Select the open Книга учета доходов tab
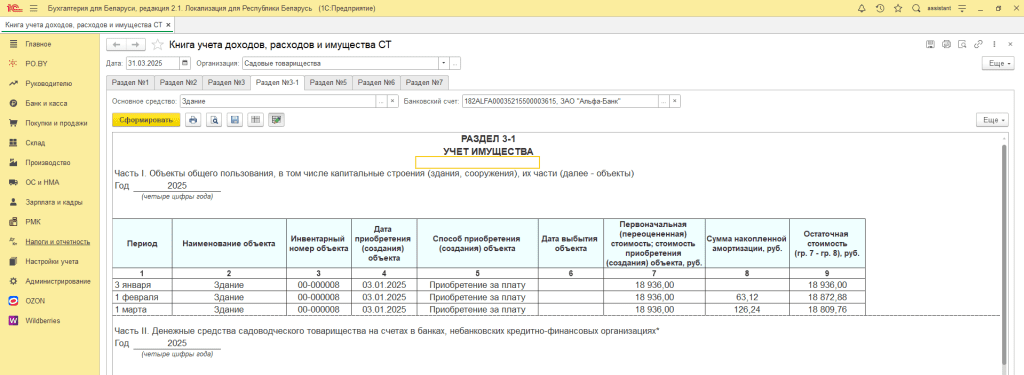The height and width of the screenshot is (375, 1024). pyautogui.click(x=87, y=25)
